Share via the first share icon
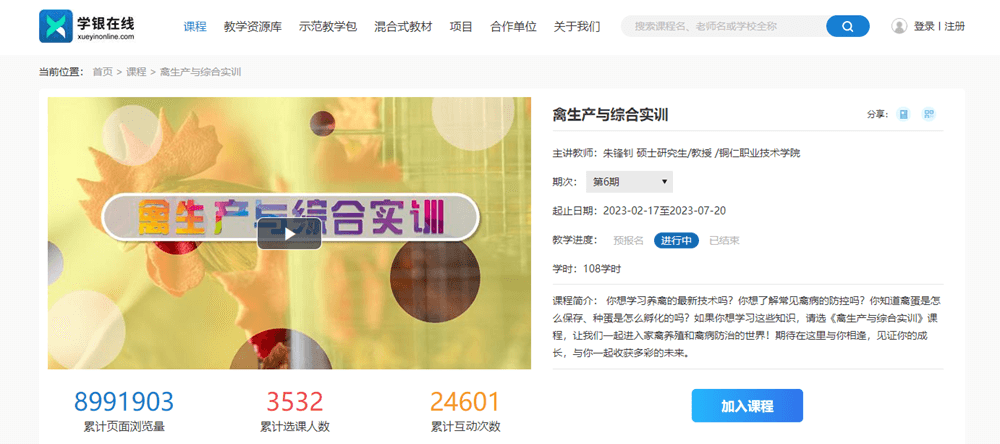The height and width of the screenshot is (444, 1000). 902,114
